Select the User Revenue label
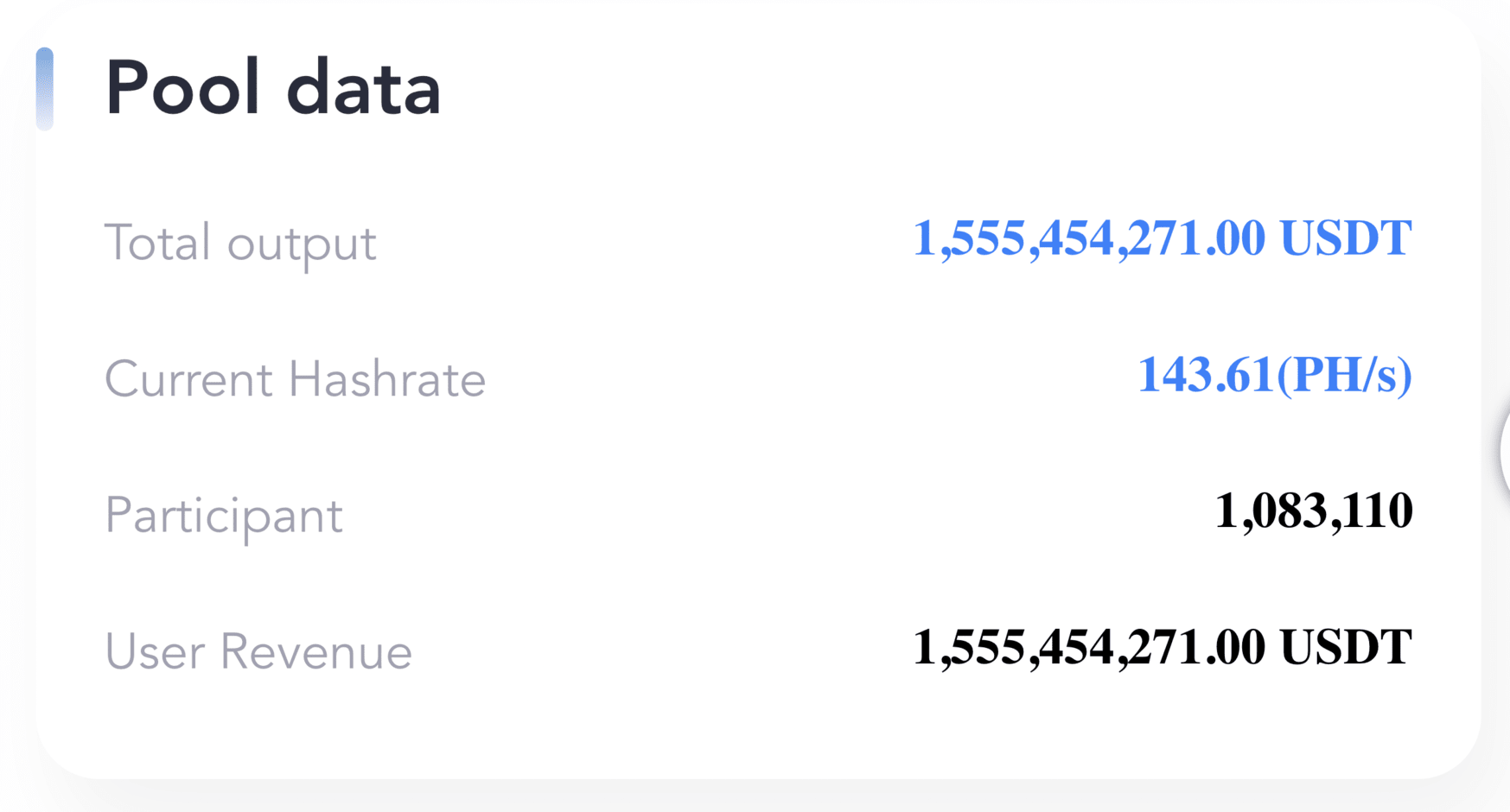 258,651
